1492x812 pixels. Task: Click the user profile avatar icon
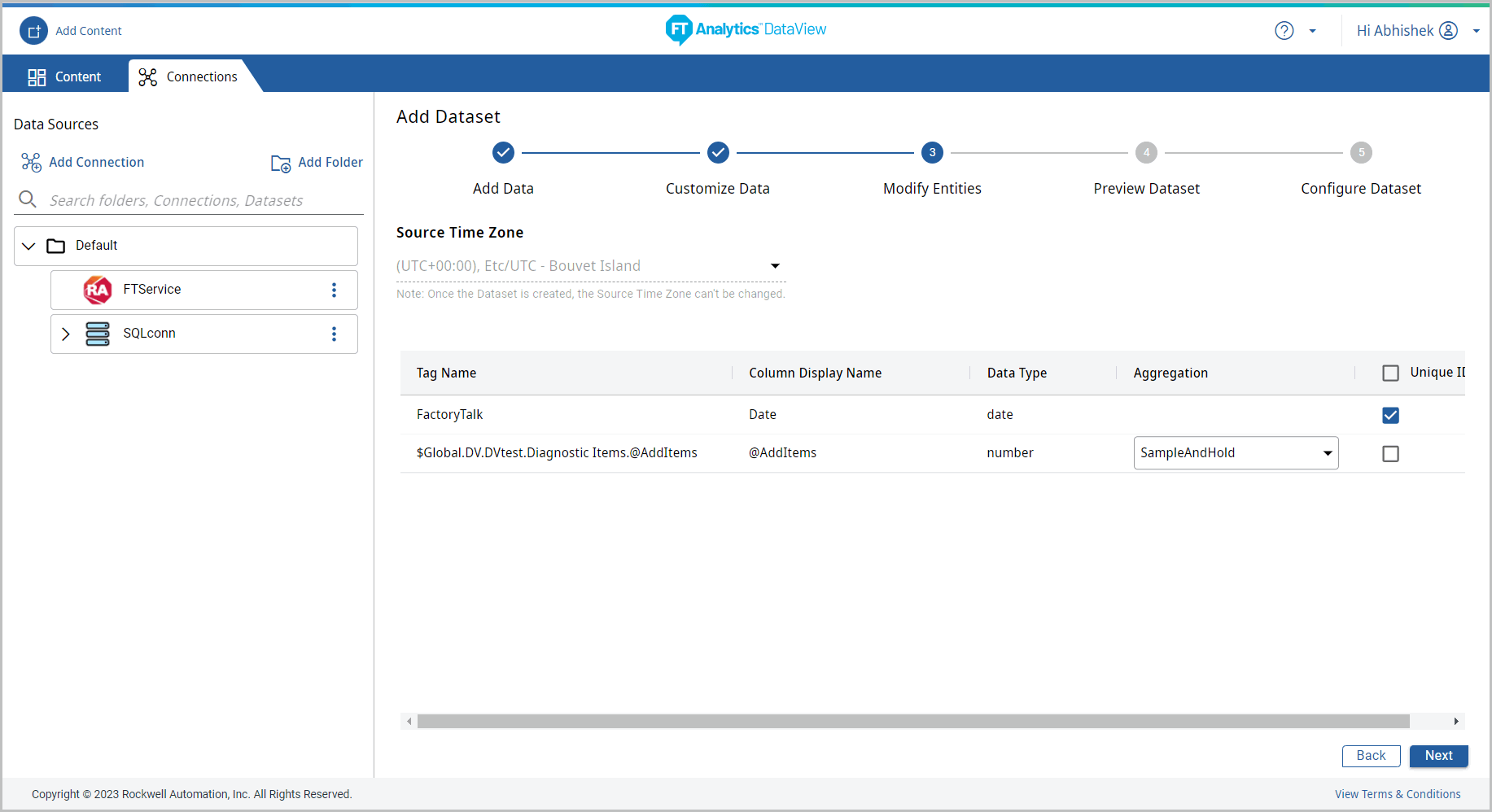(x=1448, y=31)
